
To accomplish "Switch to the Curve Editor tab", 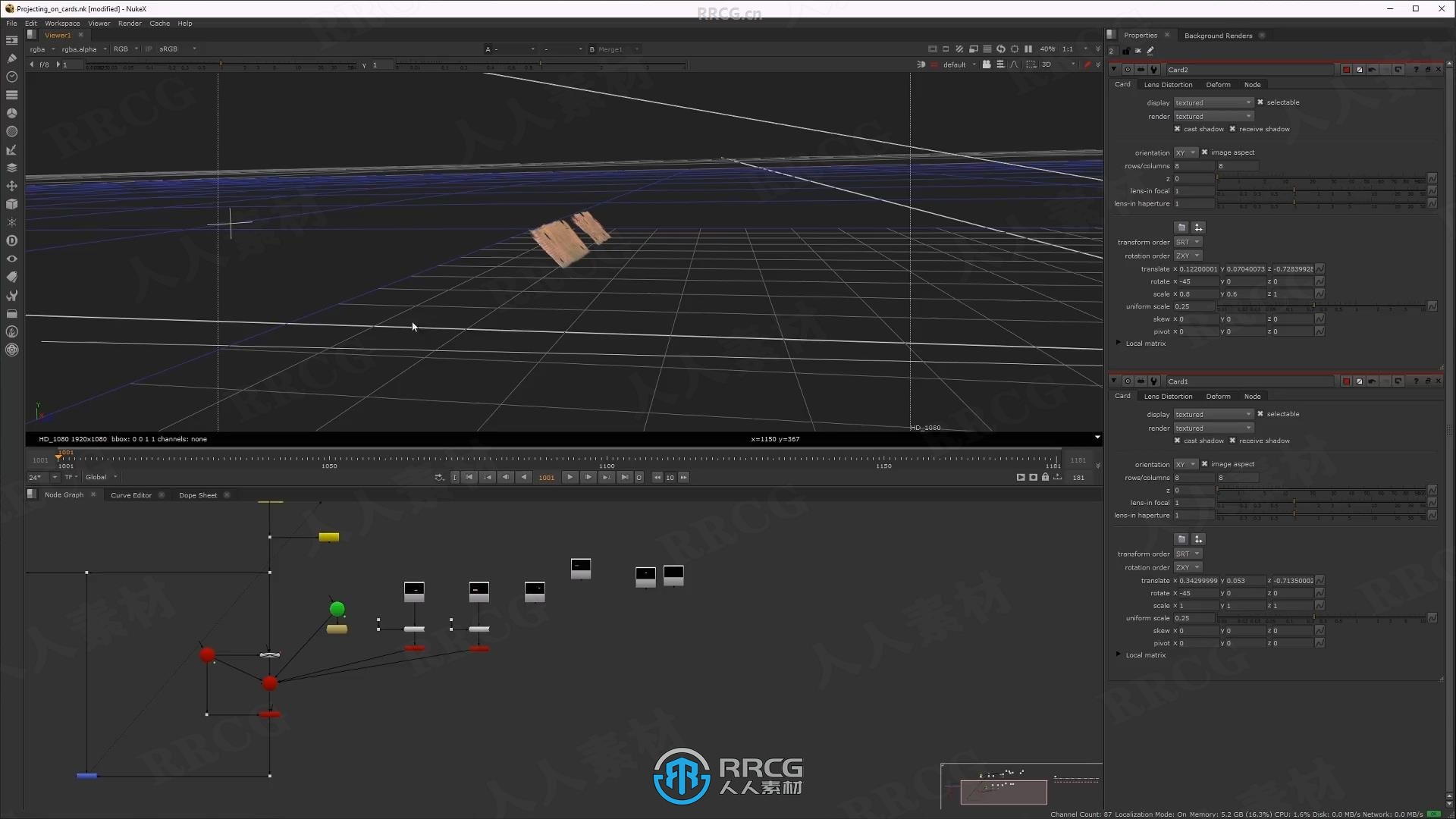I will click(x=131, y=495).
